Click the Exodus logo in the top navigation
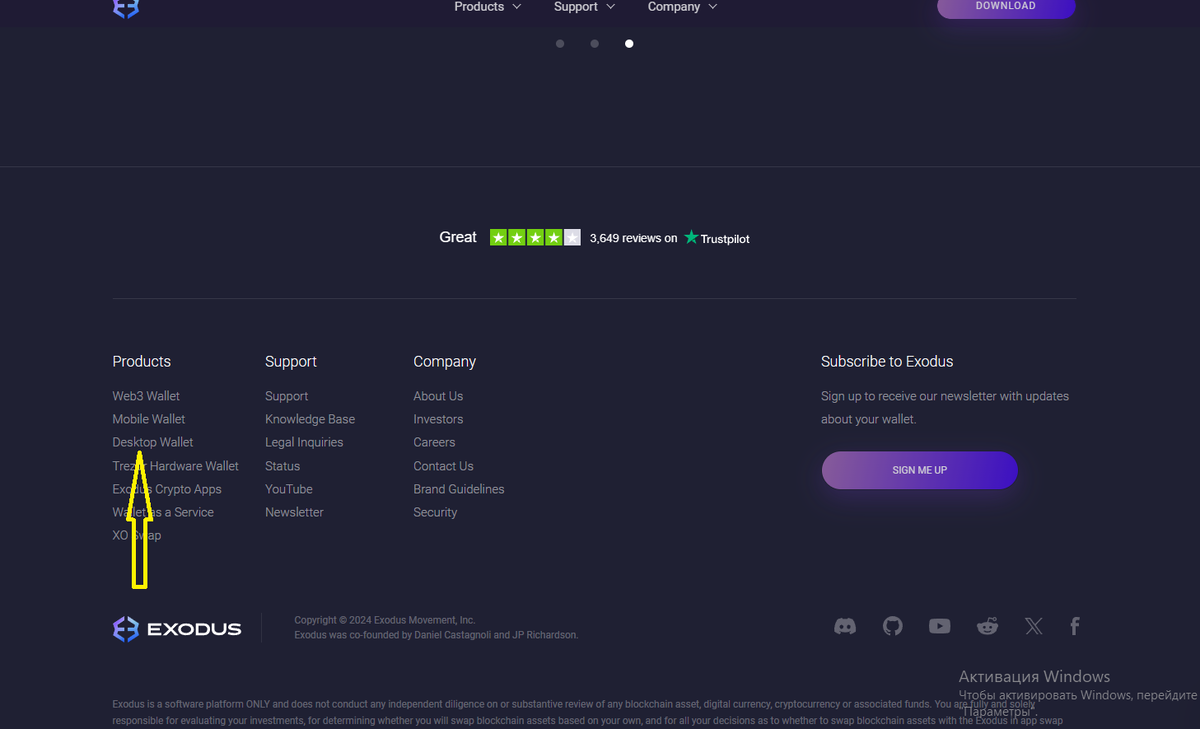This screenshot has height=729, width=1200. point(126,8)
